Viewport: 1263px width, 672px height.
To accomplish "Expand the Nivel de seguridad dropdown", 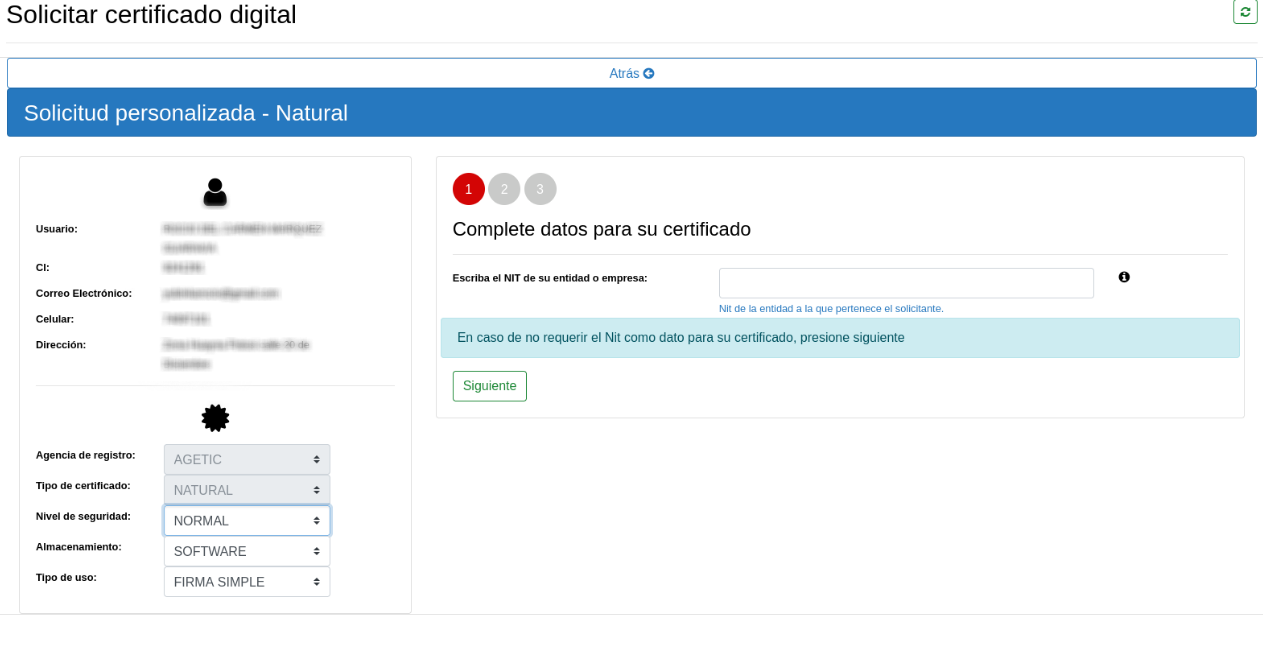I will click(x=247, y=521).
